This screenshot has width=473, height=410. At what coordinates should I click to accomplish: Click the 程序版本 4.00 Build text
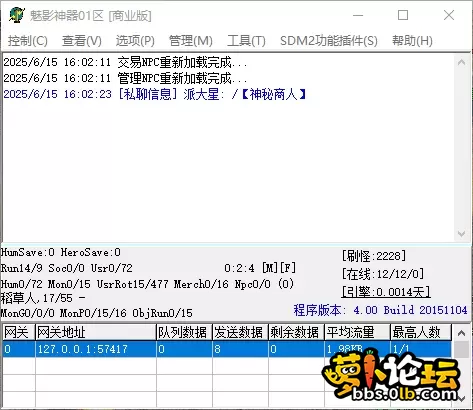click(380, 310)
